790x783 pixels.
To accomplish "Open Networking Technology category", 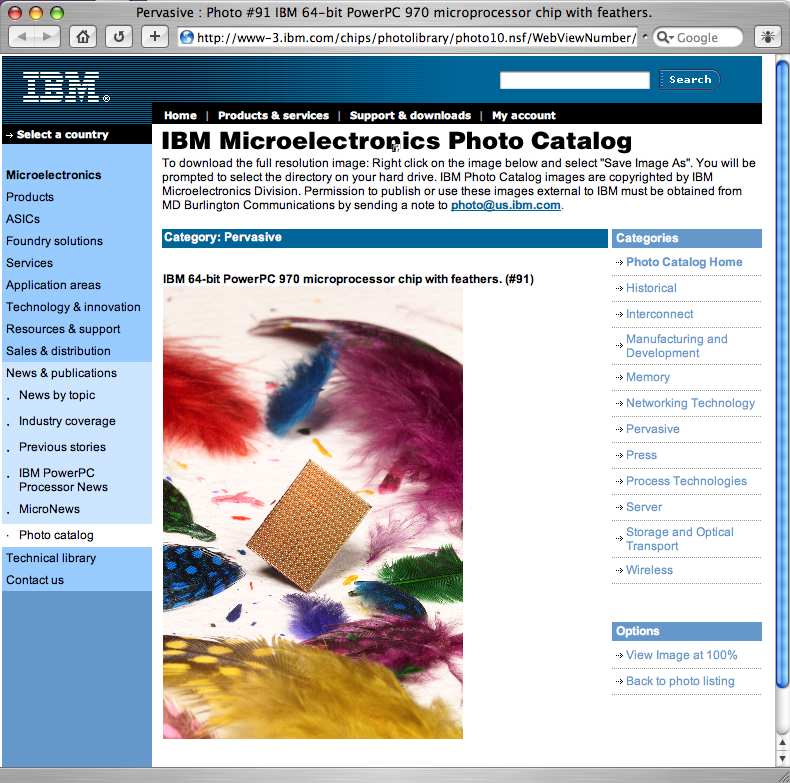I will click(x=690, y=403).
